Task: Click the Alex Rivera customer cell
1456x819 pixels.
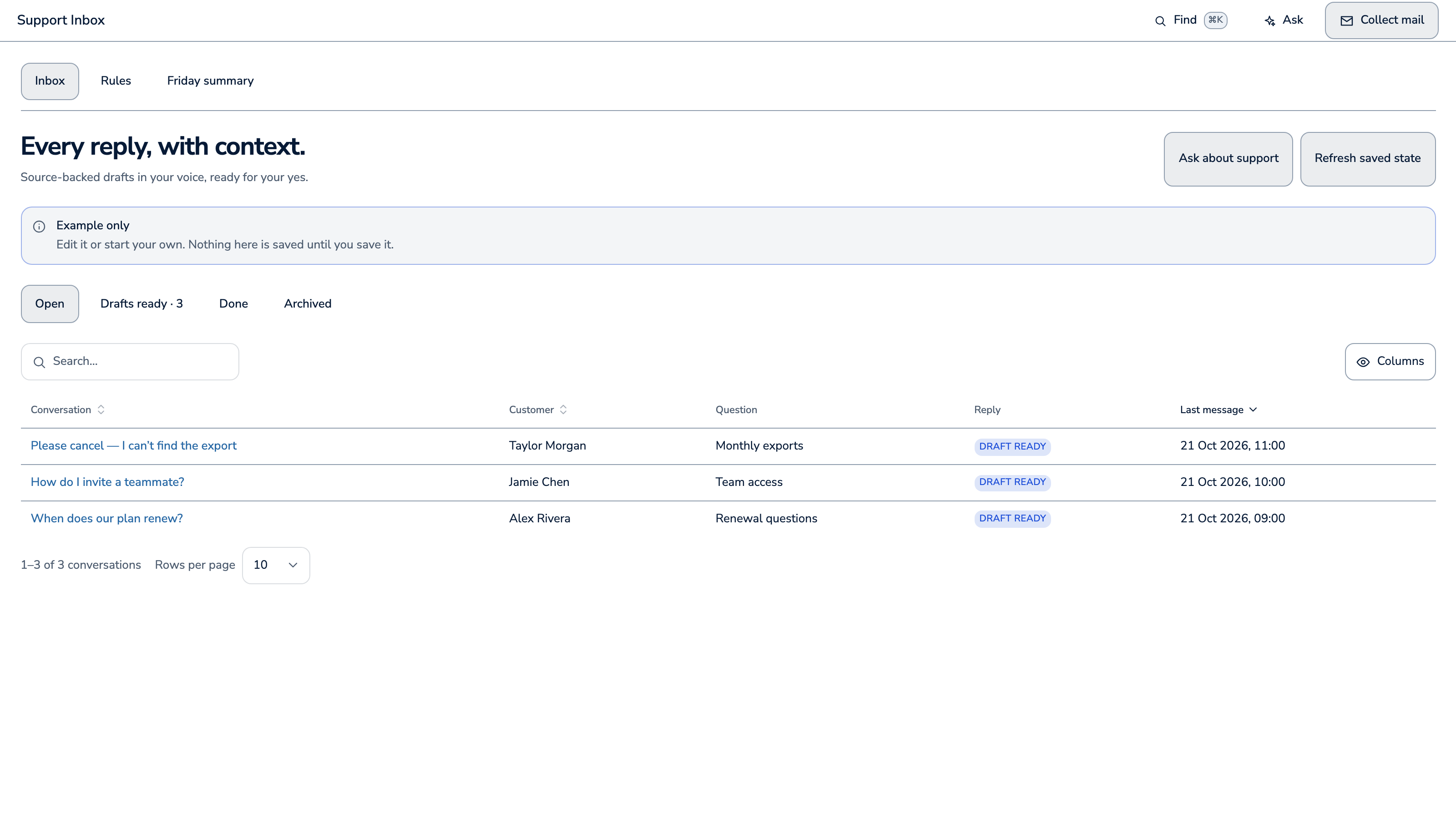Action: (x=539, y=519)
